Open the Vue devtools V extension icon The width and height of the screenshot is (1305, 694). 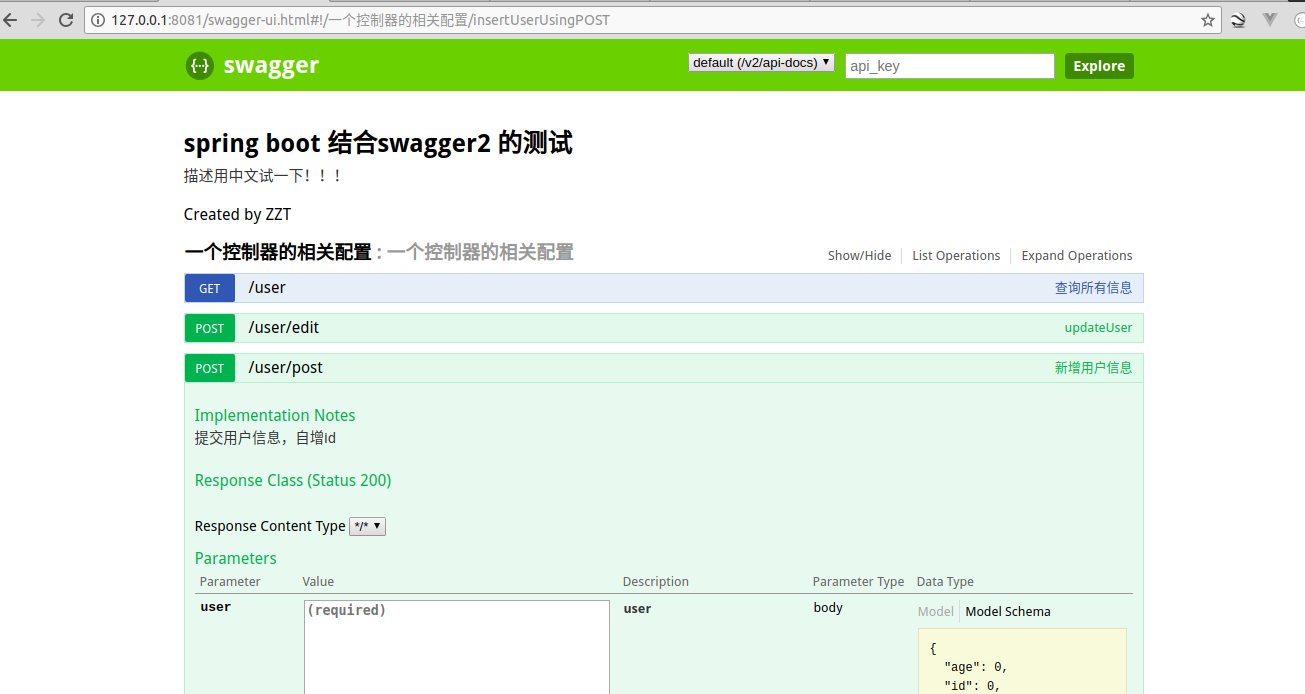coord(1270,19)
